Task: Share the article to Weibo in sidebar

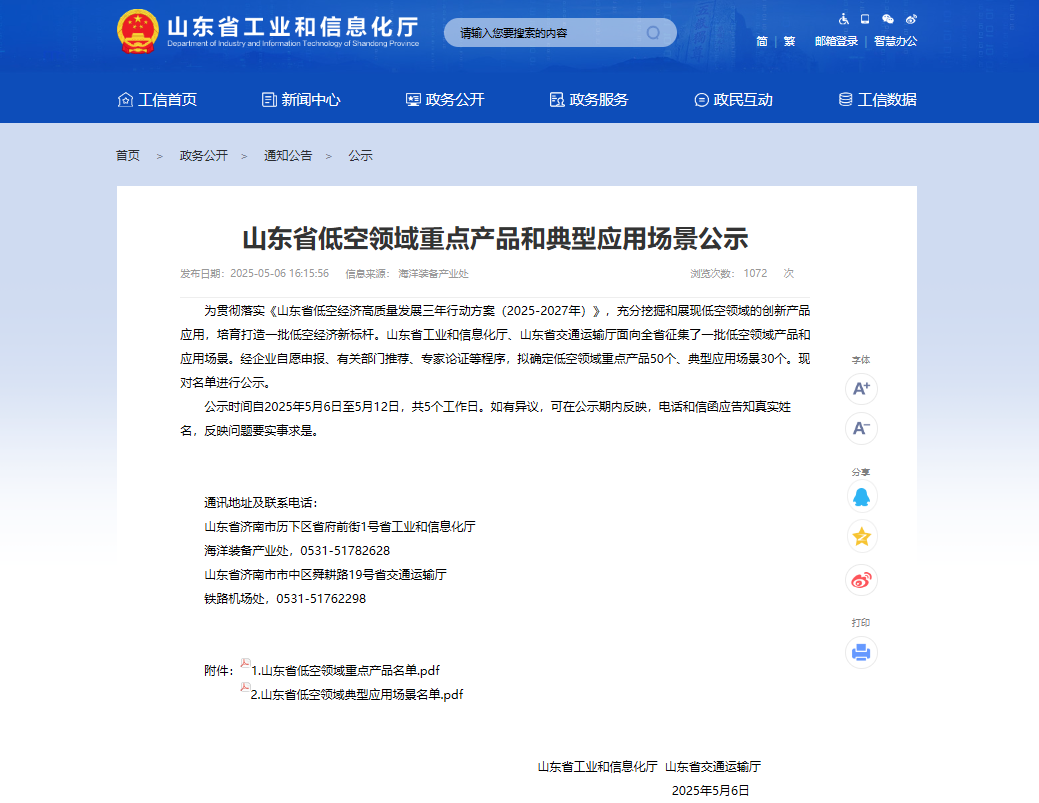Action: pyautogui.click(x=861, y=580)
